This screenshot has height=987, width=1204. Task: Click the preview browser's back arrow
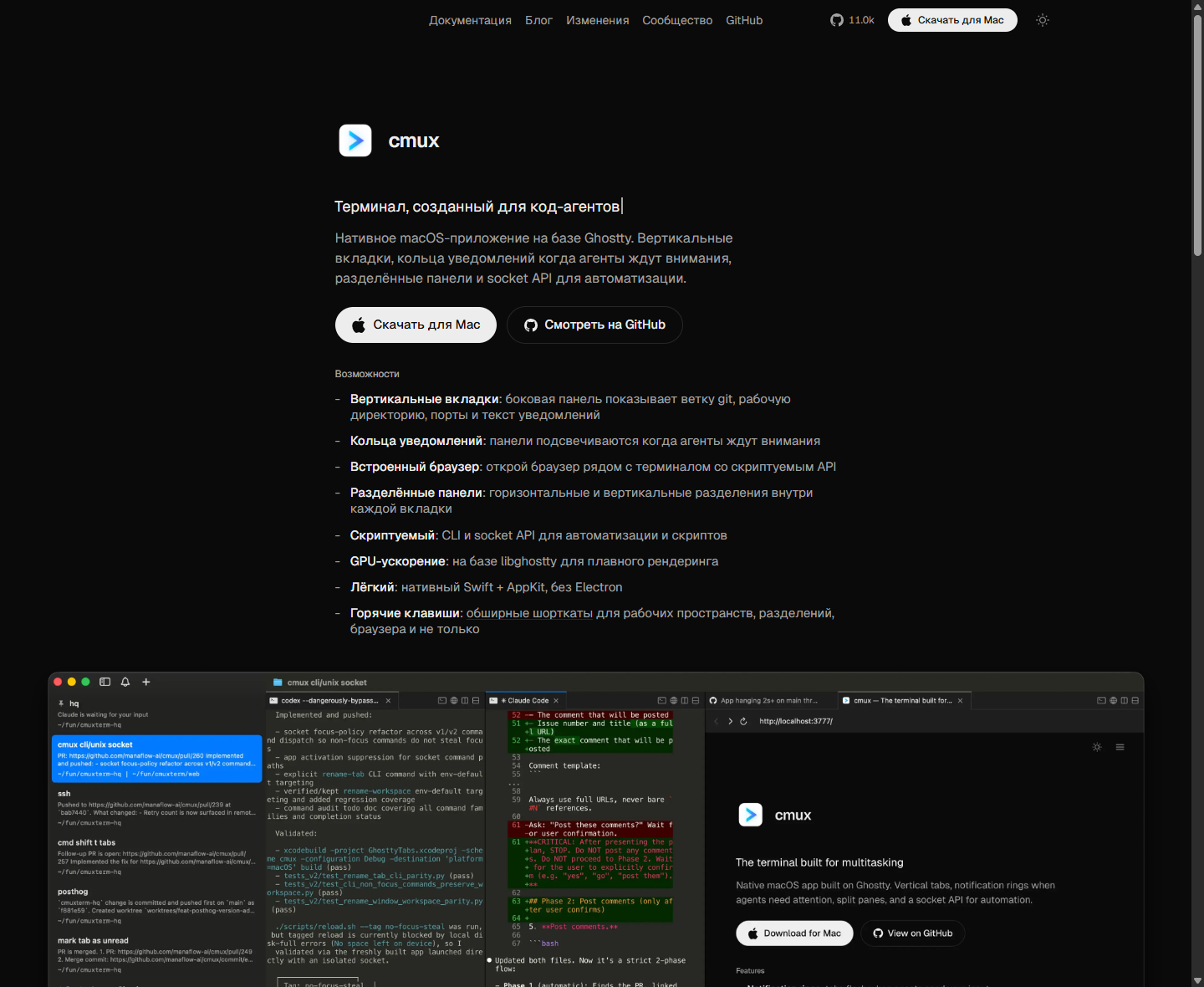pos(717,721)
